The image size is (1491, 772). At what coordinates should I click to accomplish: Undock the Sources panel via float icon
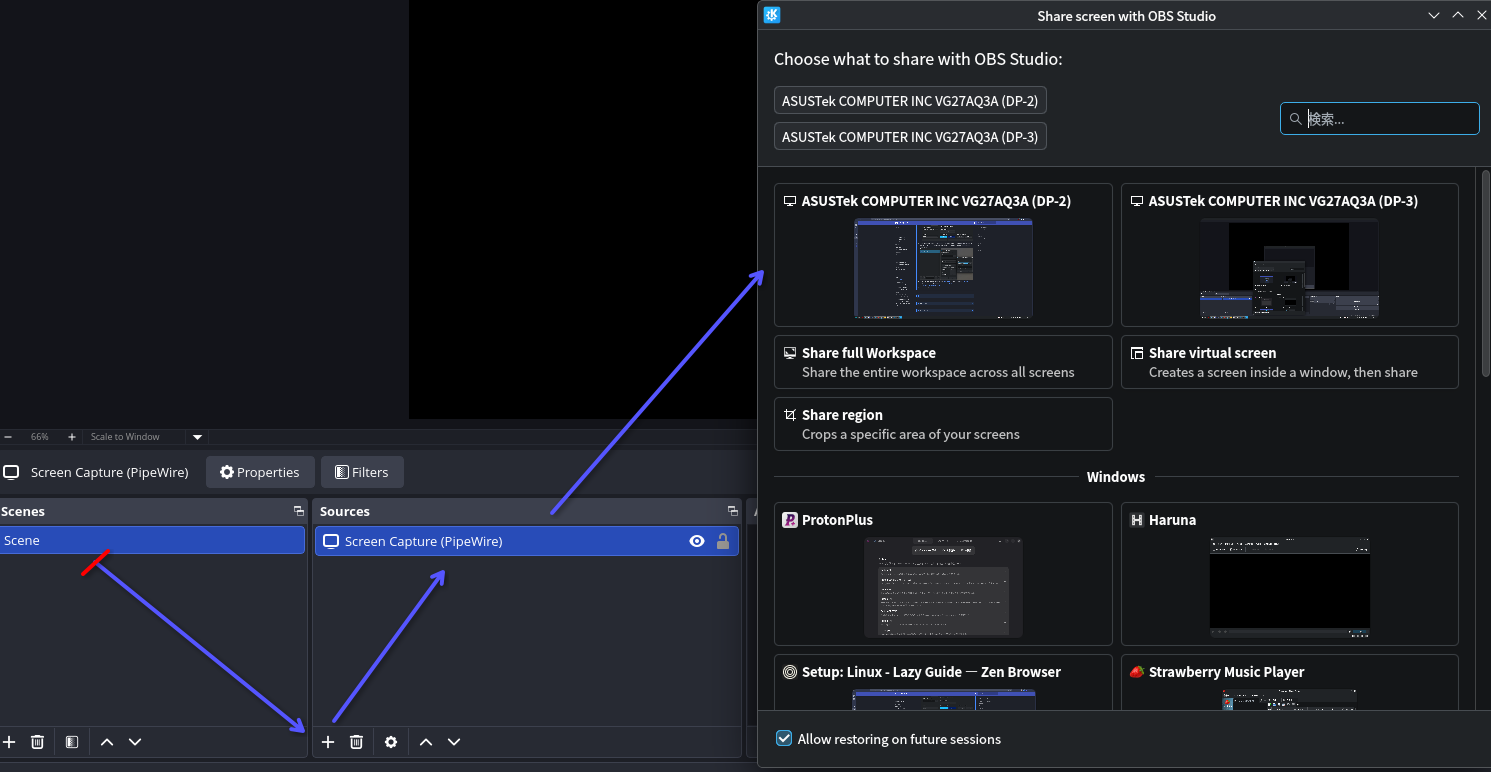pyautogui.click(x=733, y=511)
